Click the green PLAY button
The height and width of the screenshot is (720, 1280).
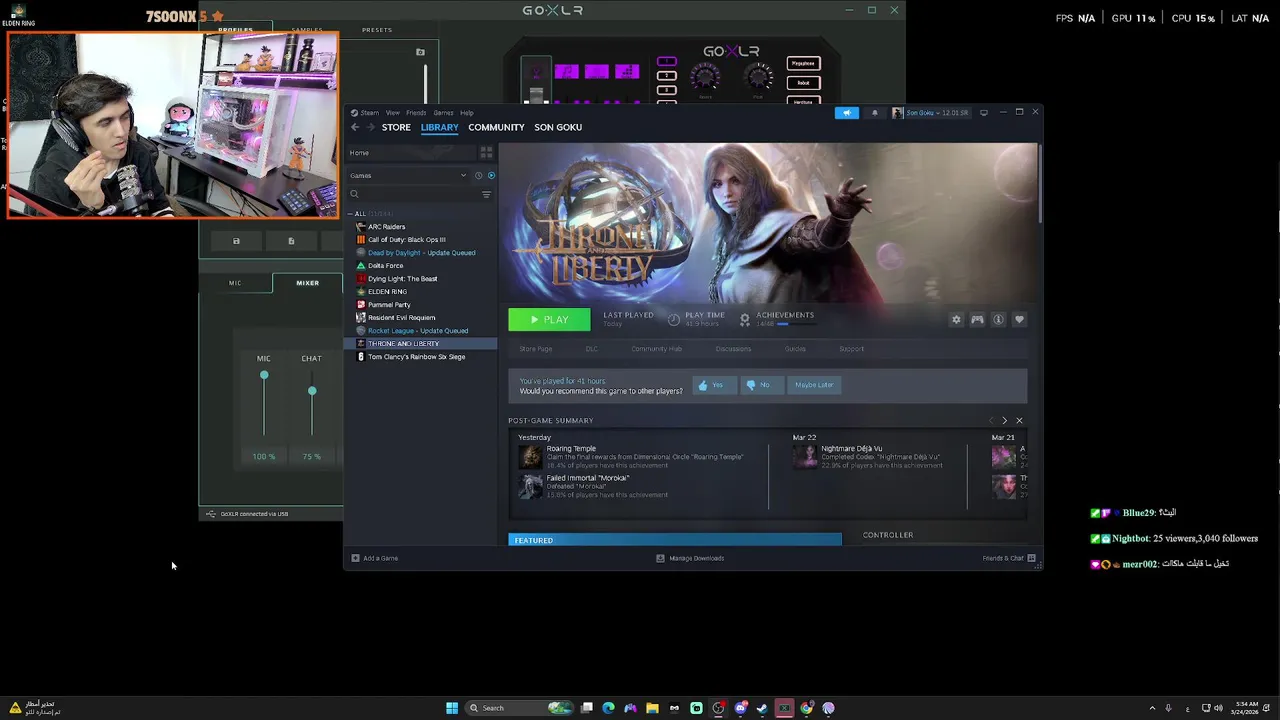coord(549,320)
